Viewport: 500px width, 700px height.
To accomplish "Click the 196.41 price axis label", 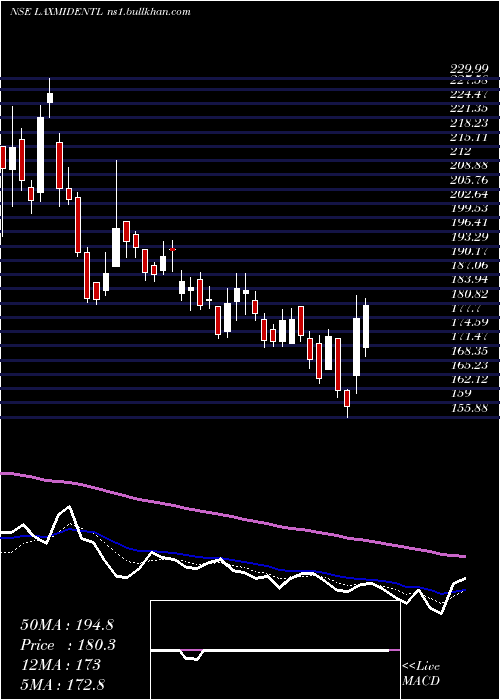I will click(468, 222).
